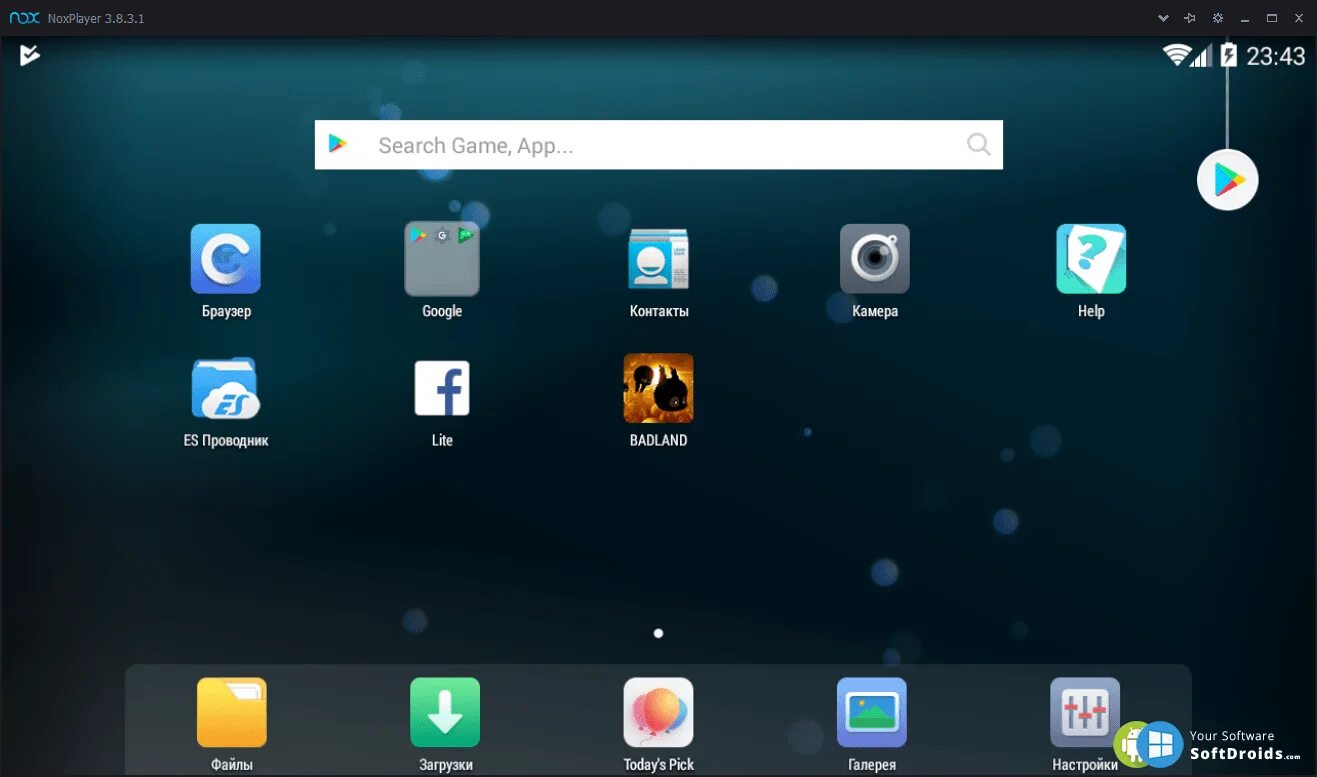Open the Камера app
The image size is (1317, 777).
tap(875, 259)
